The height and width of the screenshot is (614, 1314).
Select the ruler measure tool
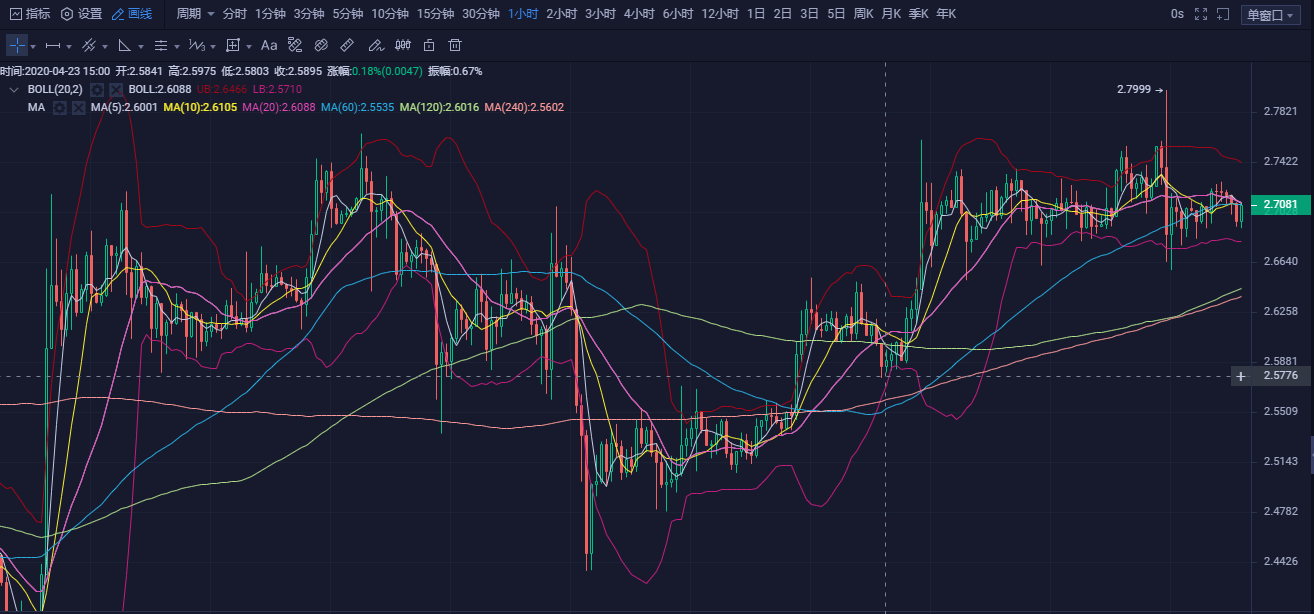point(347,46)
